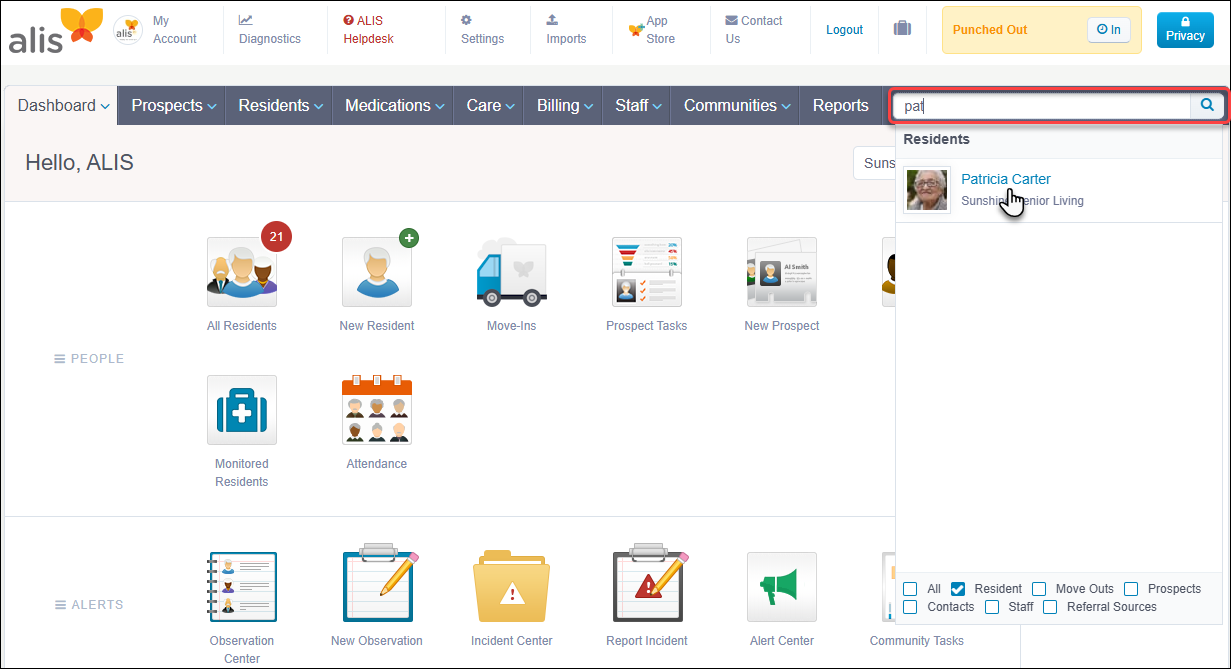
Task: Open the Incident Center folder icon
Action: point(511,586)
